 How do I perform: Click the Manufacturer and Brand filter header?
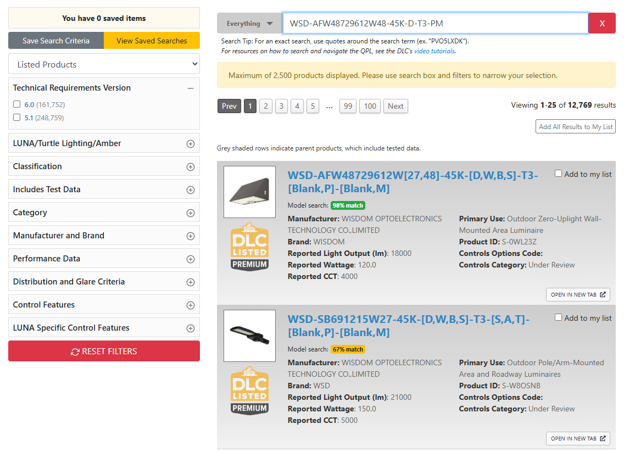click(104, 236)
